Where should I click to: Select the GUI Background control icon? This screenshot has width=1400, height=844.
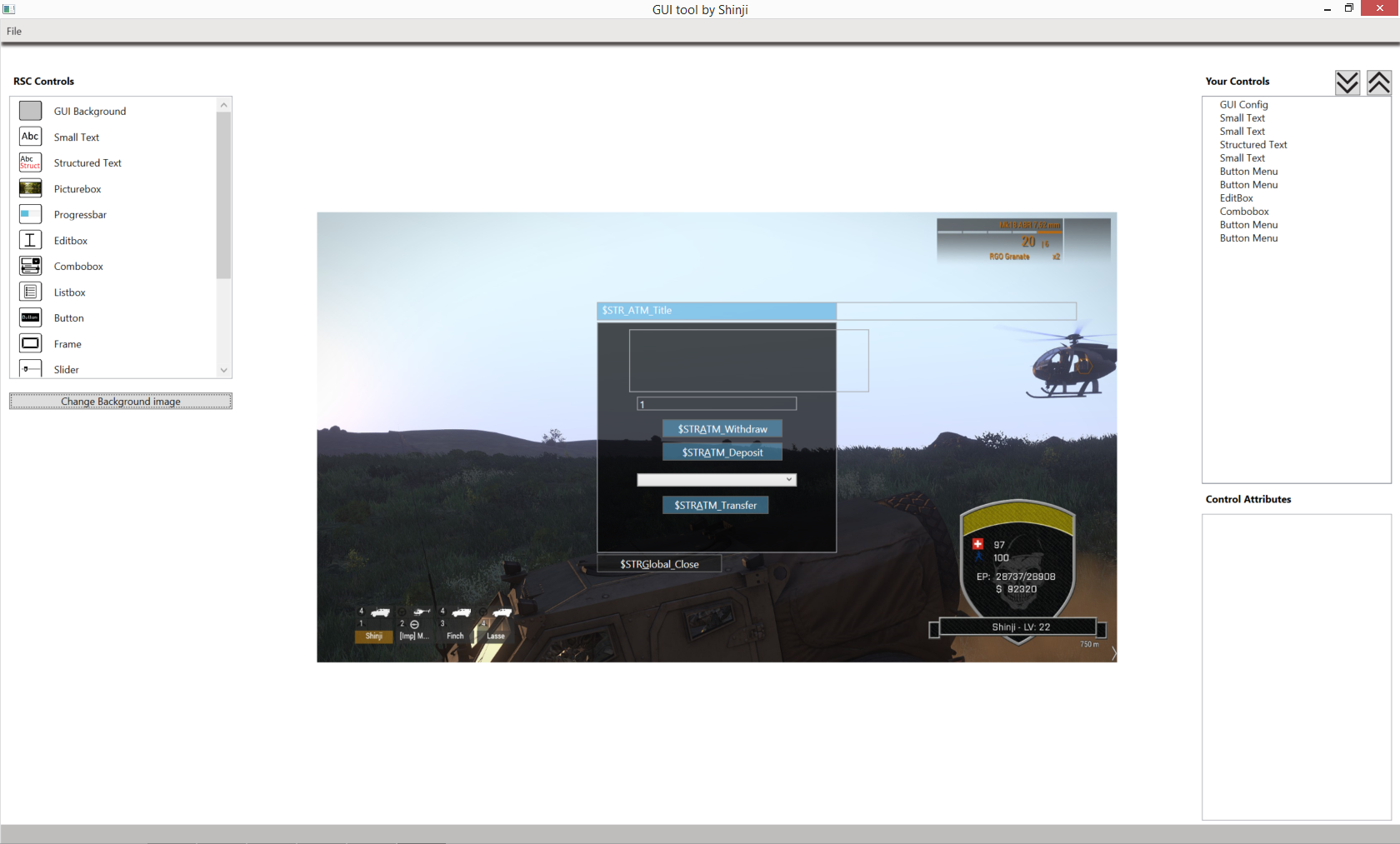30,111
